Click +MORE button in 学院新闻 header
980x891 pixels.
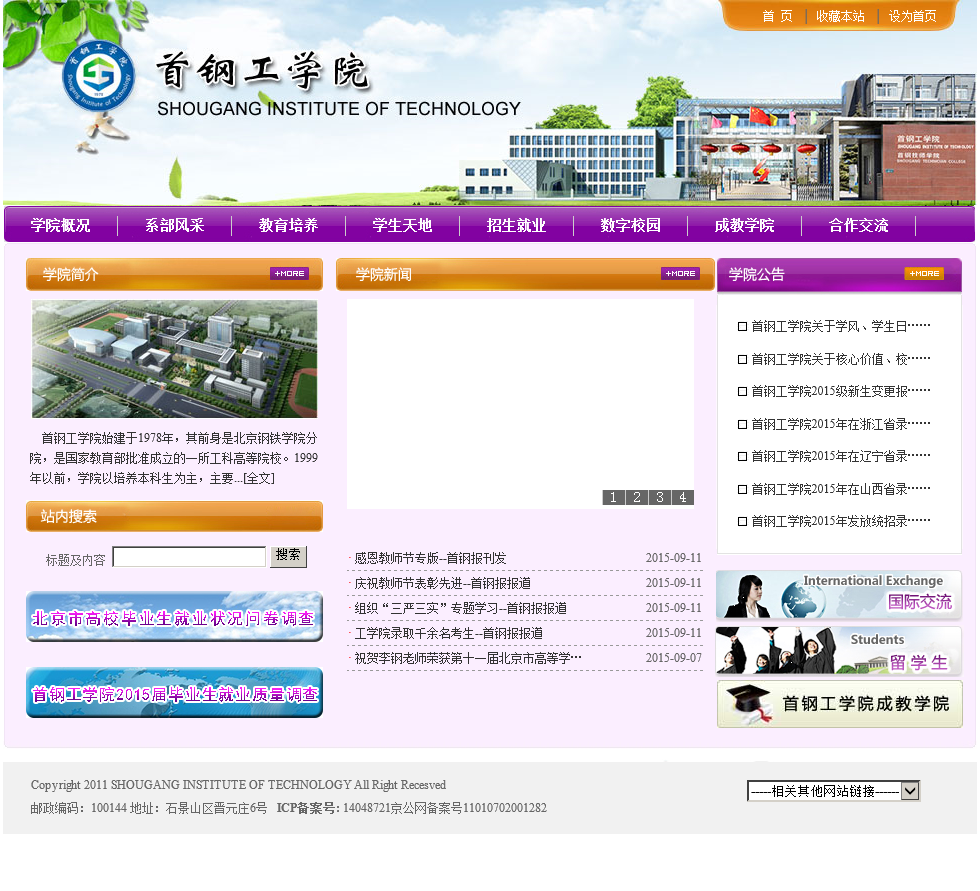pyautogui.click(x=680, y=274)
